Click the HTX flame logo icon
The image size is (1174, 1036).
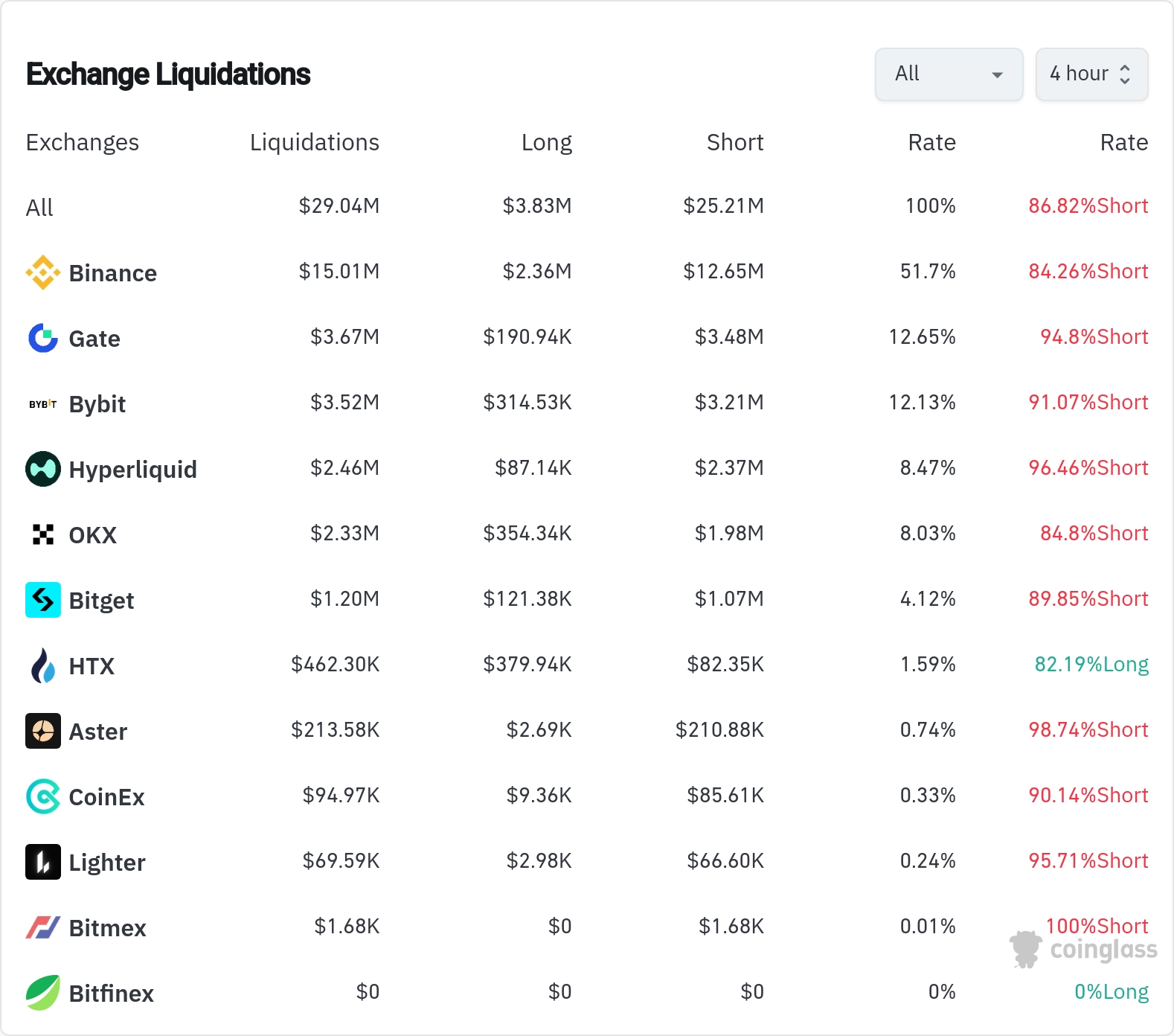tap(43, 665)
